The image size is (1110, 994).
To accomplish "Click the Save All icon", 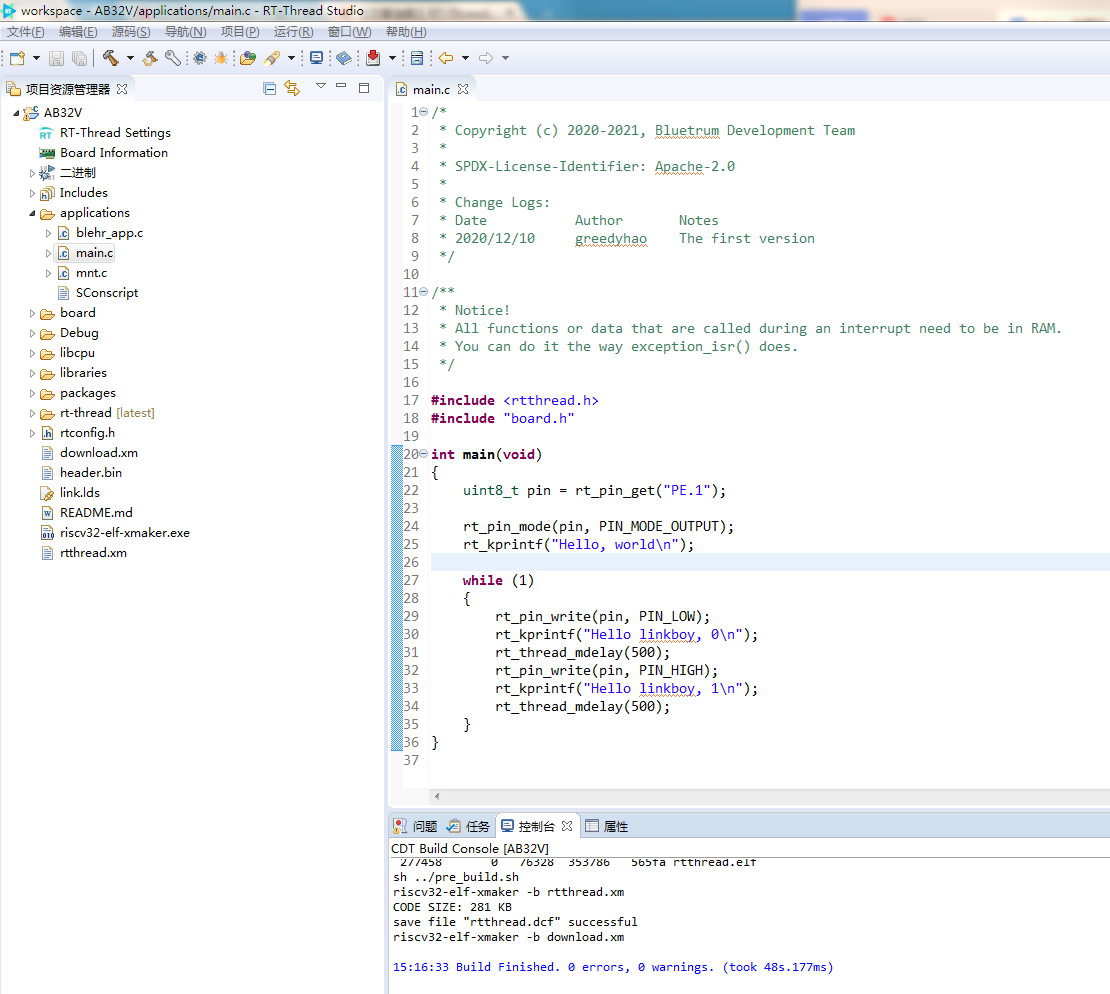I will pyautogui.click(x=79, y=58).
